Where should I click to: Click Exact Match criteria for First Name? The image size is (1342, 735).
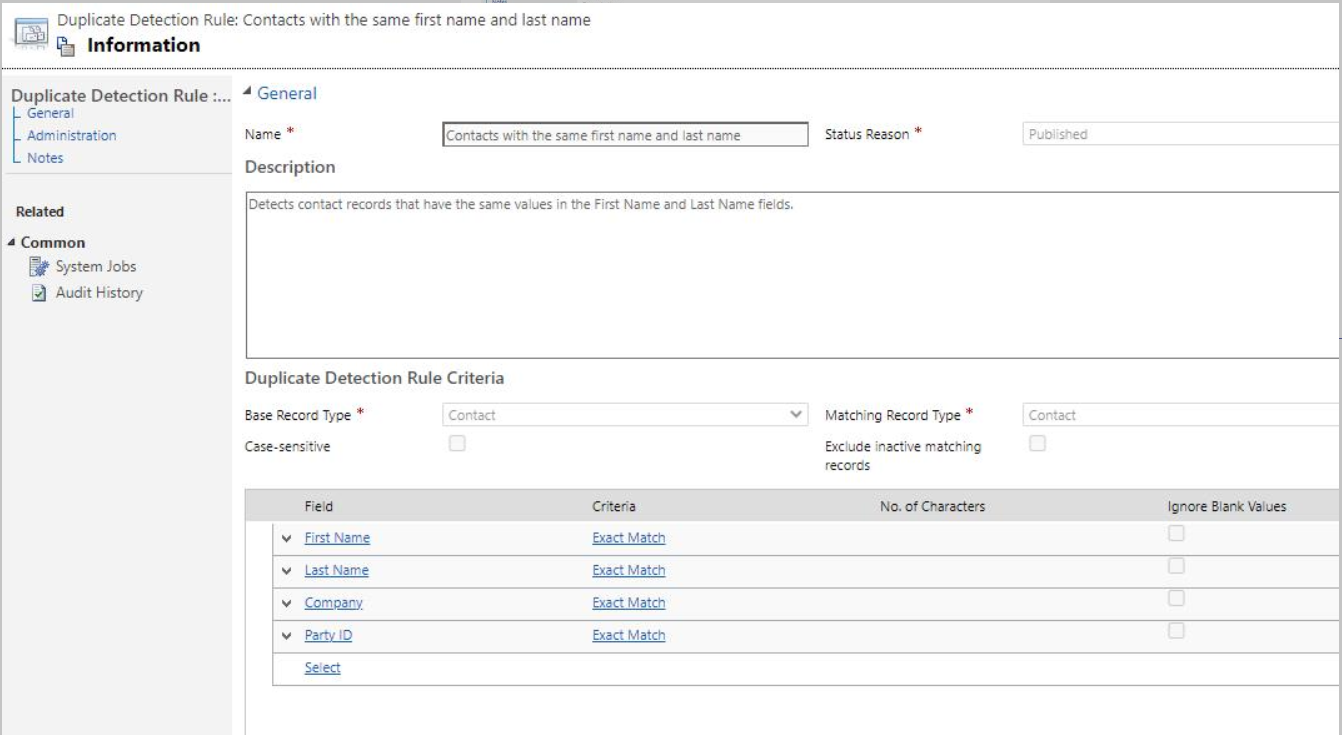click(x=628, y=538)
